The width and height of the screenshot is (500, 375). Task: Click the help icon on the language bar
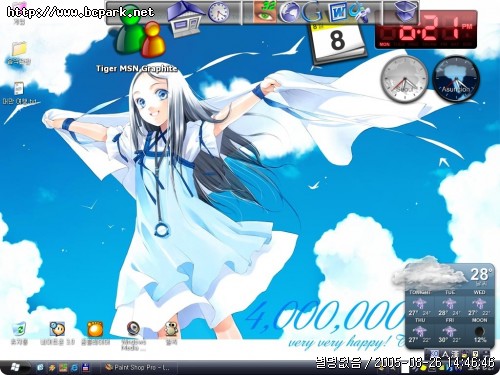click(476, 354)
